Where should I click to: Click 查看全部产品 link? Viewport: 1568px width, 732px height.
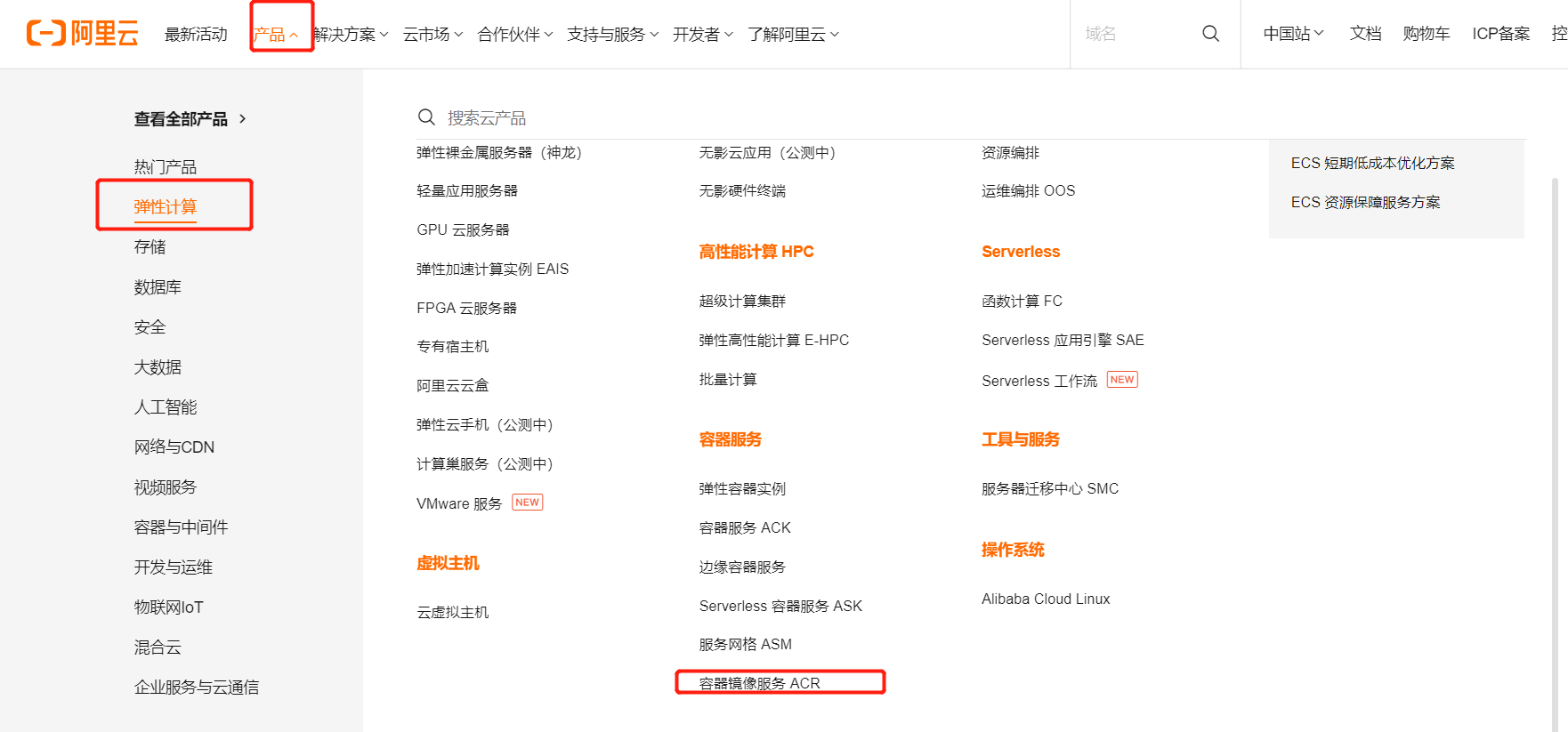181,118
